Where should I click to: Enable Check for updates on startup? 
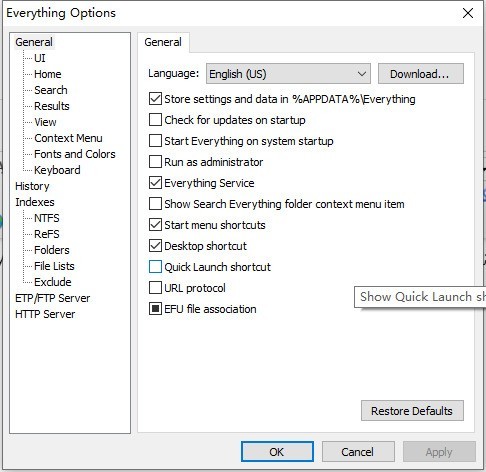(155, 120)
